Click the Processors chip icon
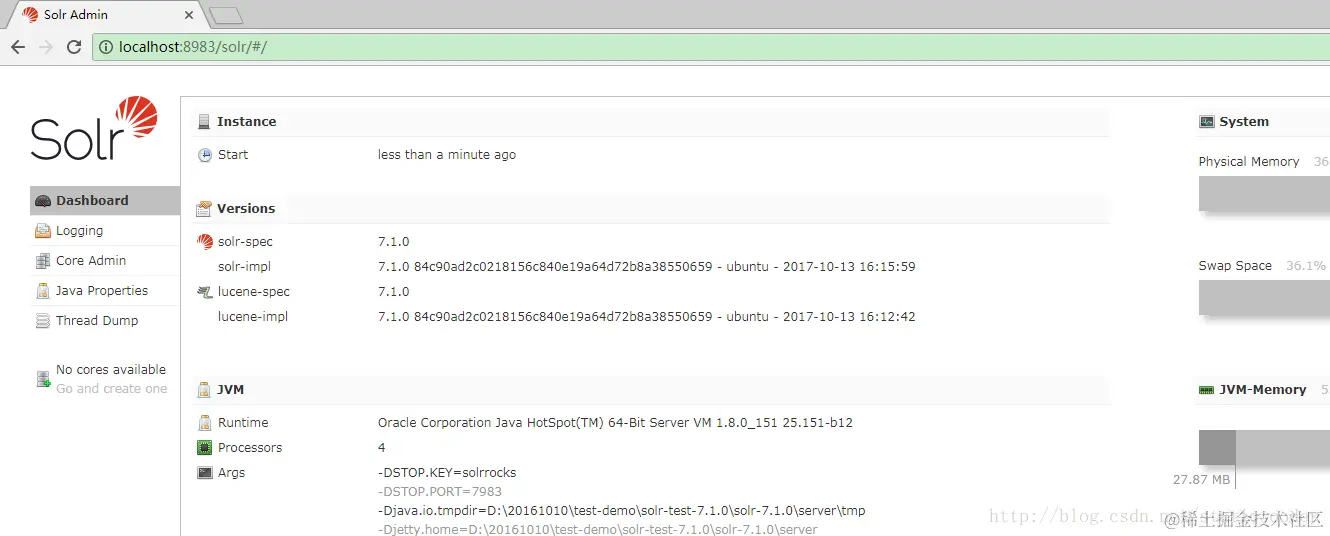This screenshot has width=1330, height=536. point(205,448)
